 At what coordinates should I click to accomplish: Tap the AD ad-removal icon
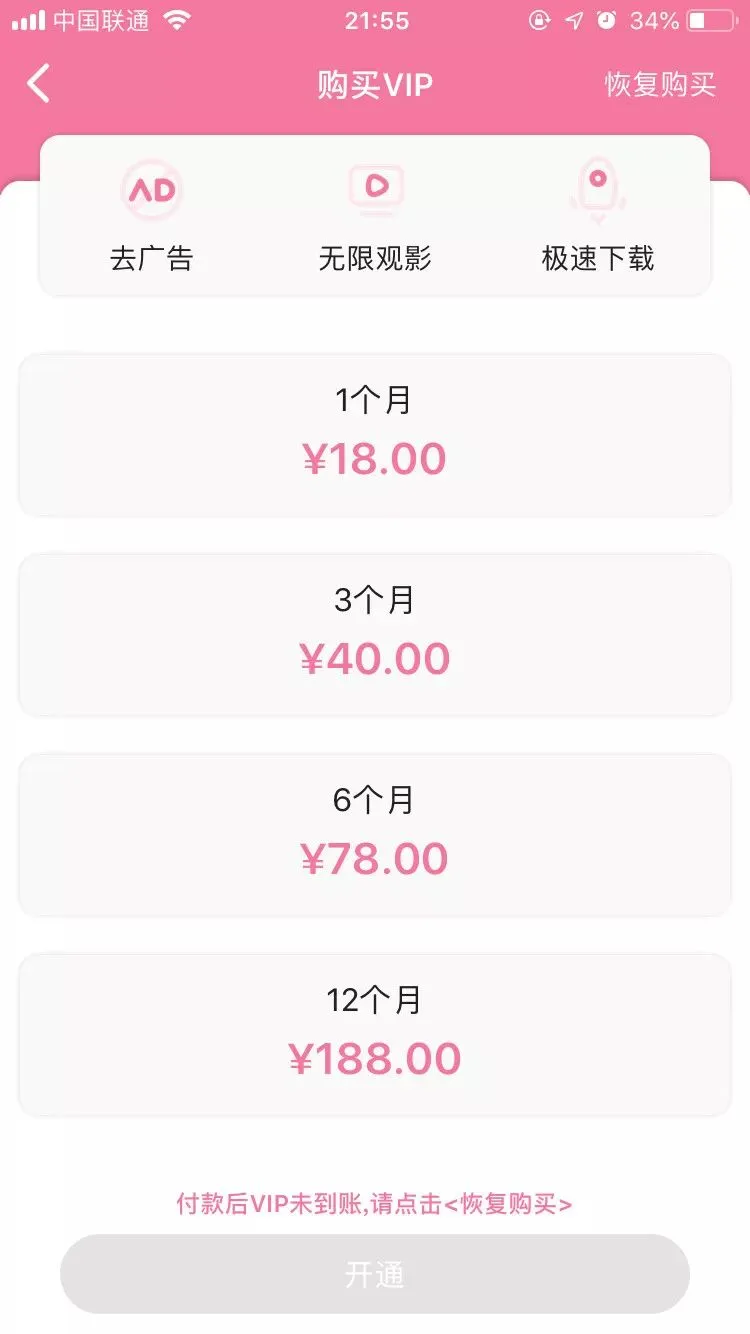152,189
